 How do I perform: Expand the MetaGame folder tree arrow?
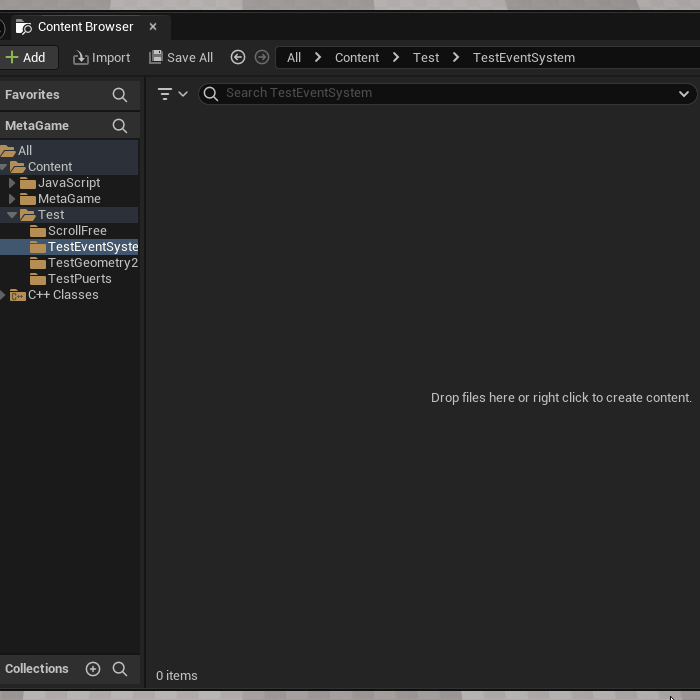[12, 199]
